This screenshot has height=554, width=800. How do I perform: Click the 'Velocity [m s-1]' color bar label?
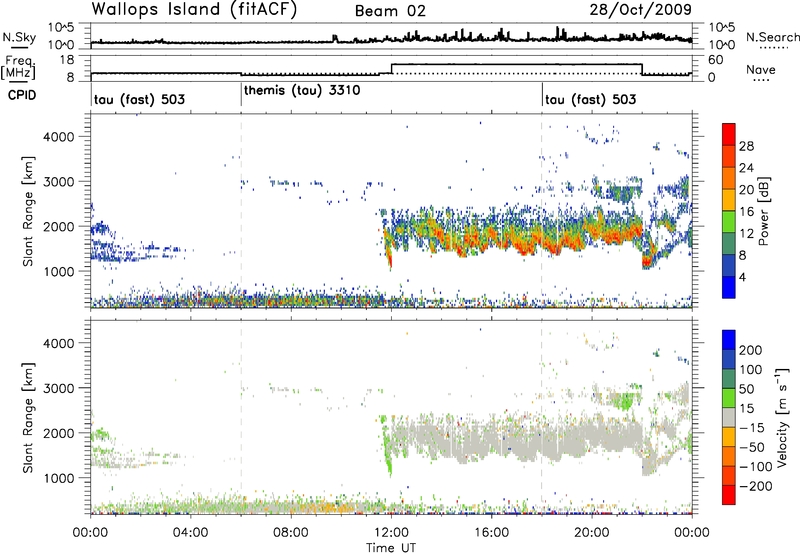(782, 417)
